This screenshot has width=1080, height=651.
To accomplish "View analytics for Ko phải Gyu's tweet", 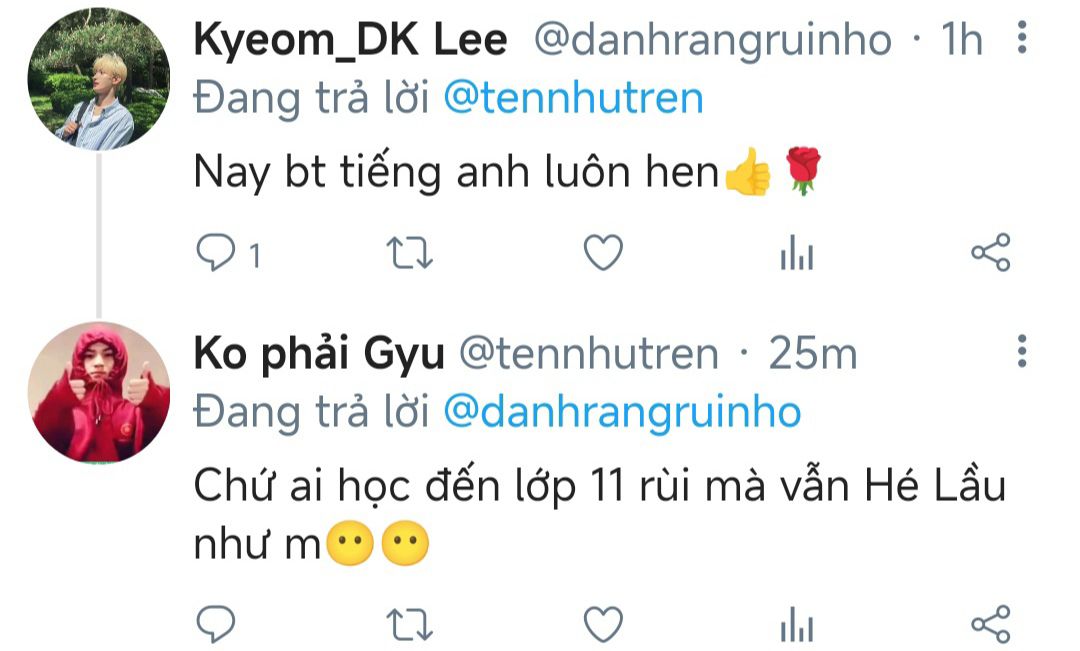I will (797, 625).
